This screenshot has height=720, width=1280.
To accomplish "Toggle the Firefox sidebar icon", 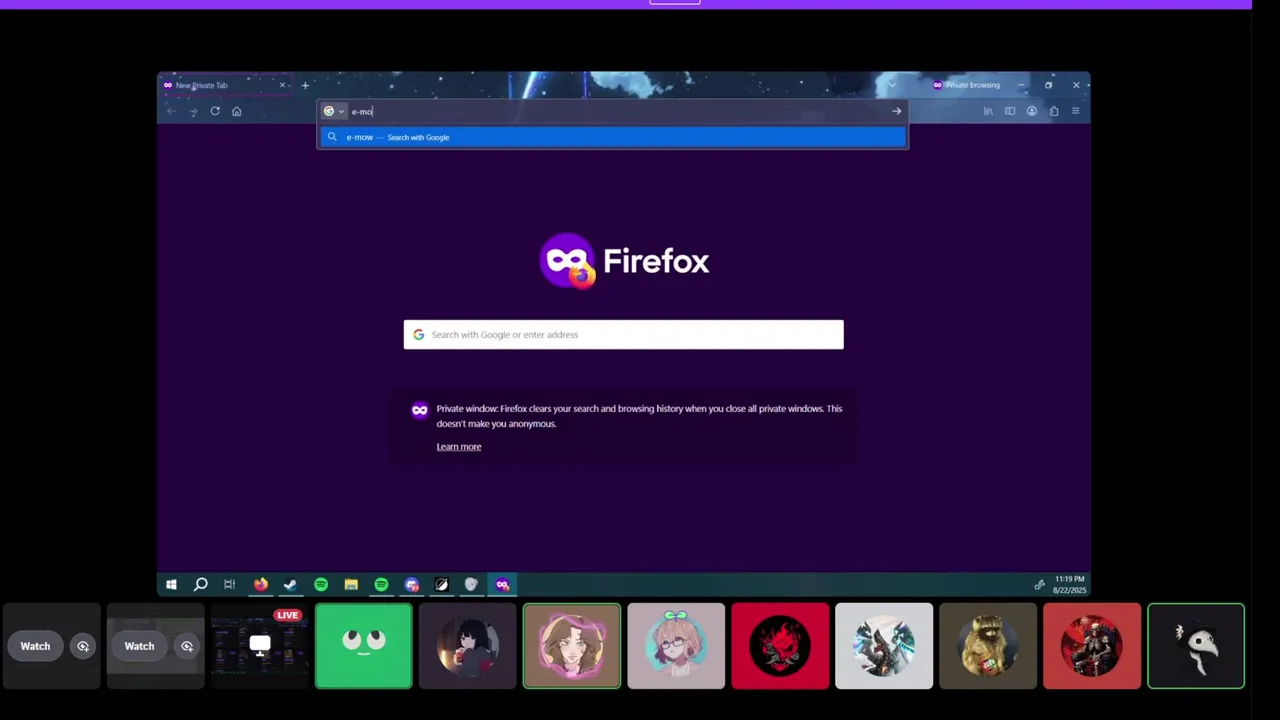I will (1010, 111).
